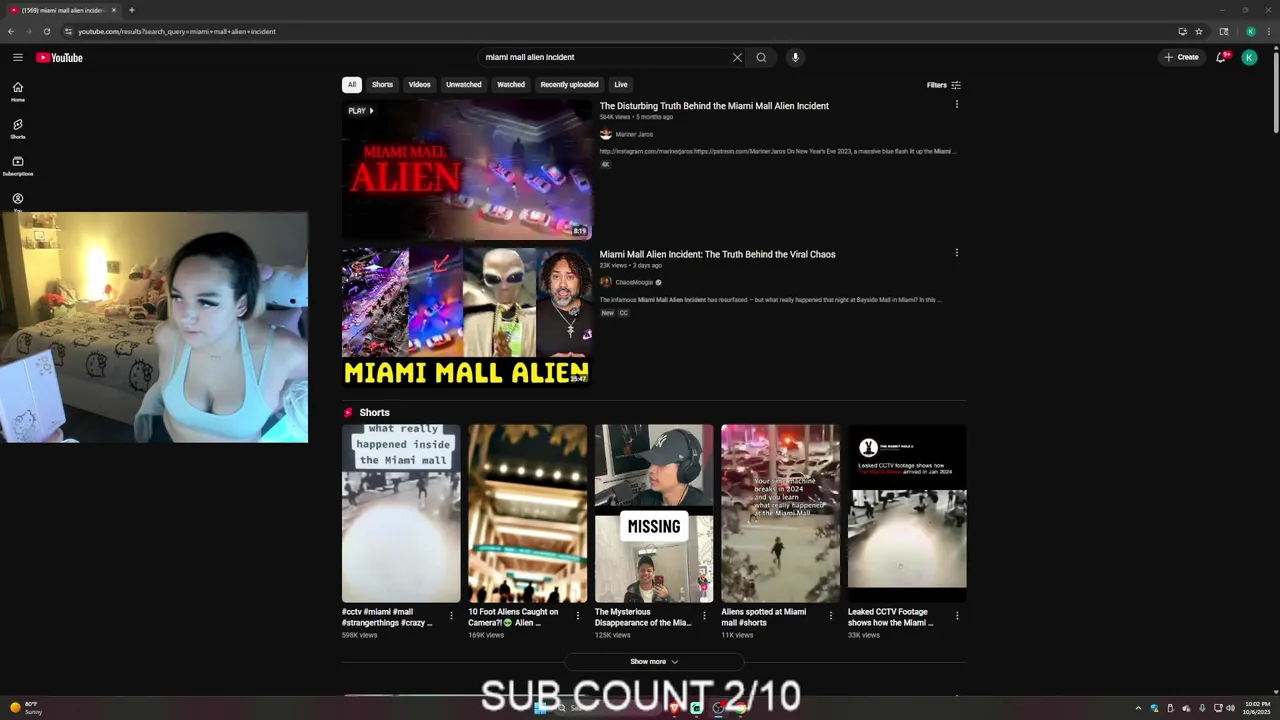Screen dimensions: 1280x720
Task: Open 'Aliens spotted at Miami mall' short title
Action: (x=764, y=617)
